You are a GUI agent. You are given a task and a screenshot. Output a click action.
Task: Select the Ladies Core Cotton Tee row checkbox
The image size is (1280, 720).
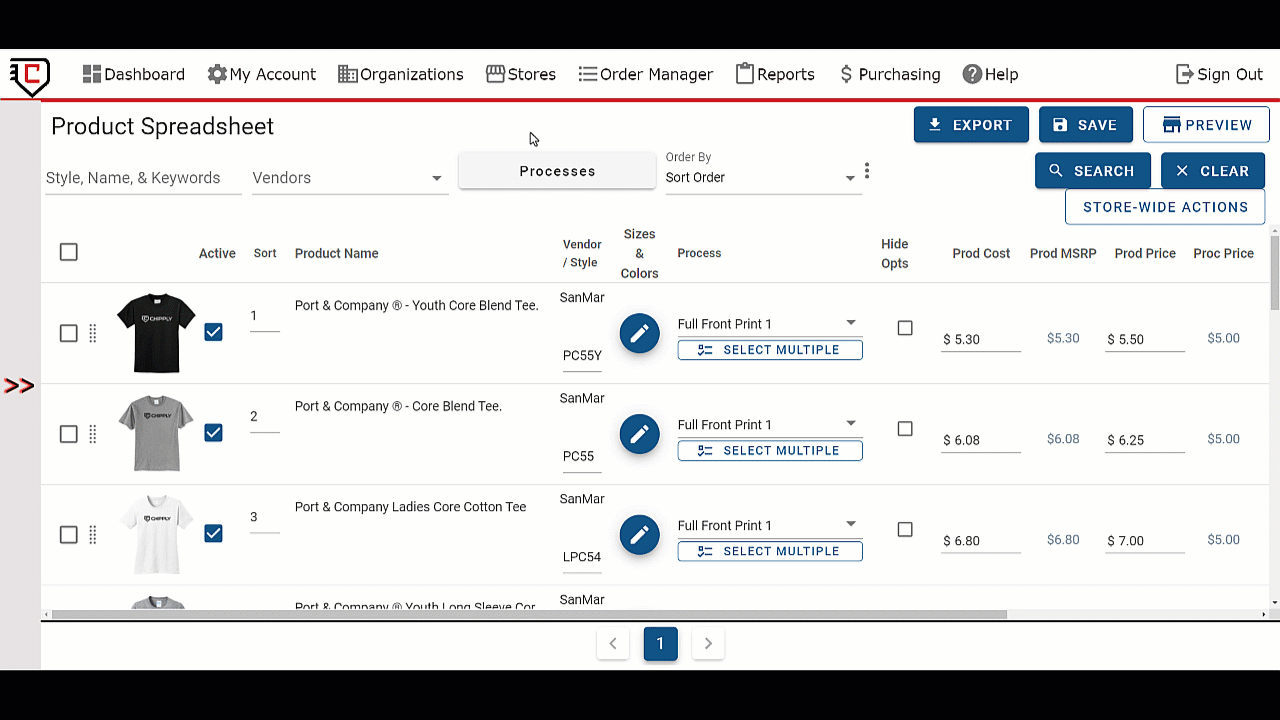(x=68, y=535)
